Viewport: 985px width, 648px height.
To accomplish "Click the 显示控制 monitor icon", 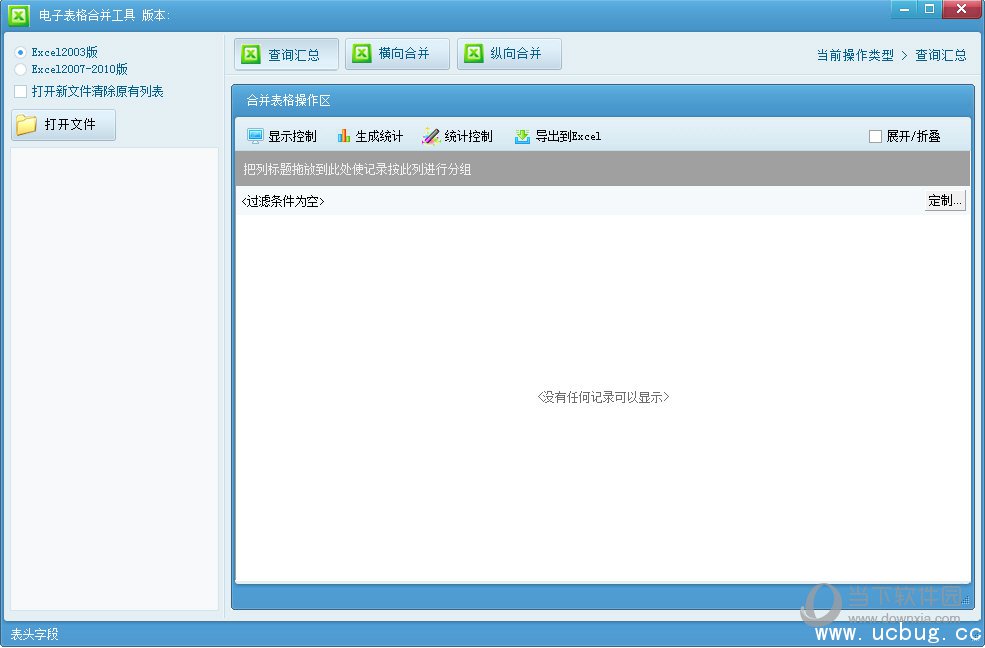I will pyautogui.click(x=254, y=135).
